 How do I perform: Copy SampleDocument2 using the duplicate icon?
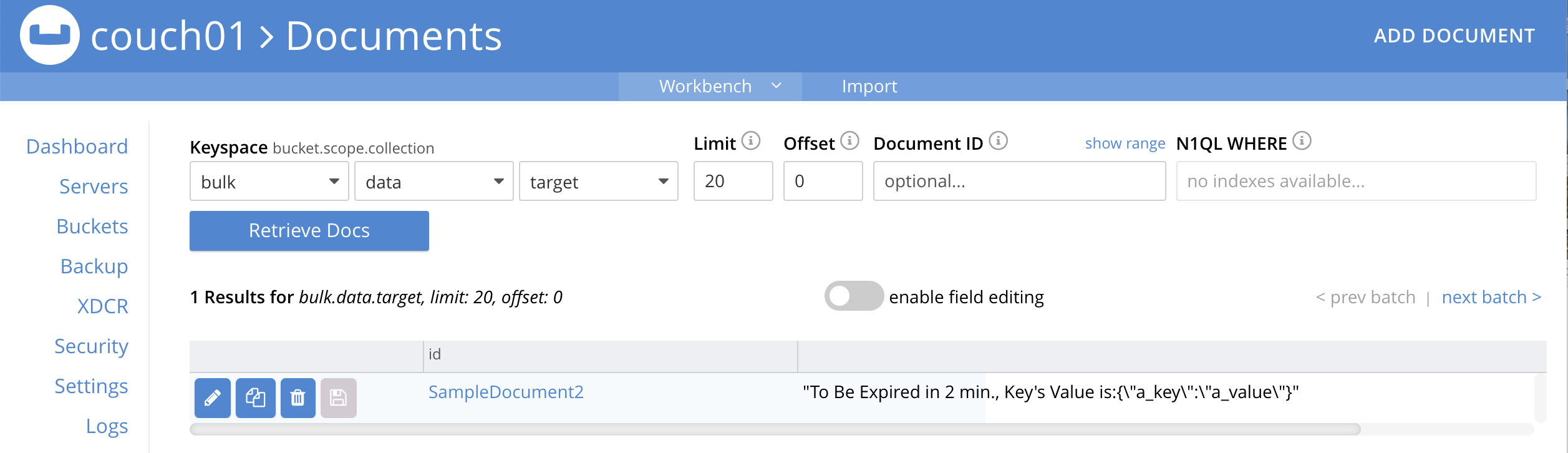pos(255,397)
